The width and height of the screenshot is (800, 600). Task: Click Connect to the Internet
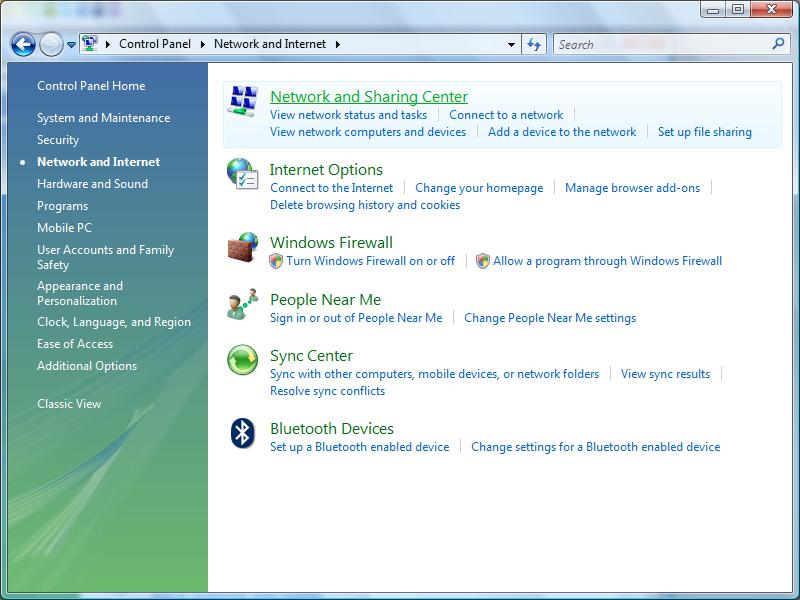[332, 188]
